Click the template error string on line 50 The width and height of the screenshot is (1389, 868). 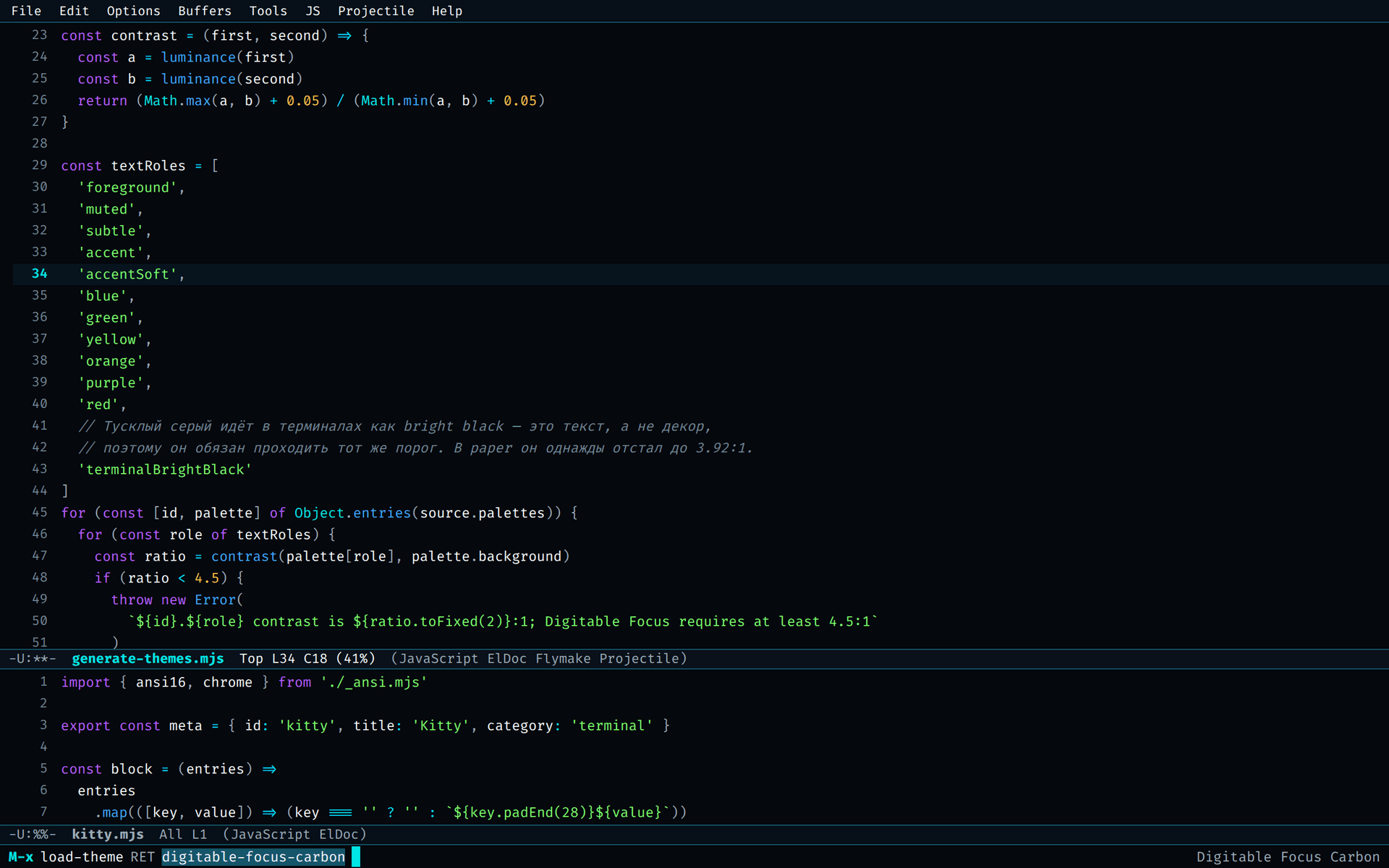503,621
